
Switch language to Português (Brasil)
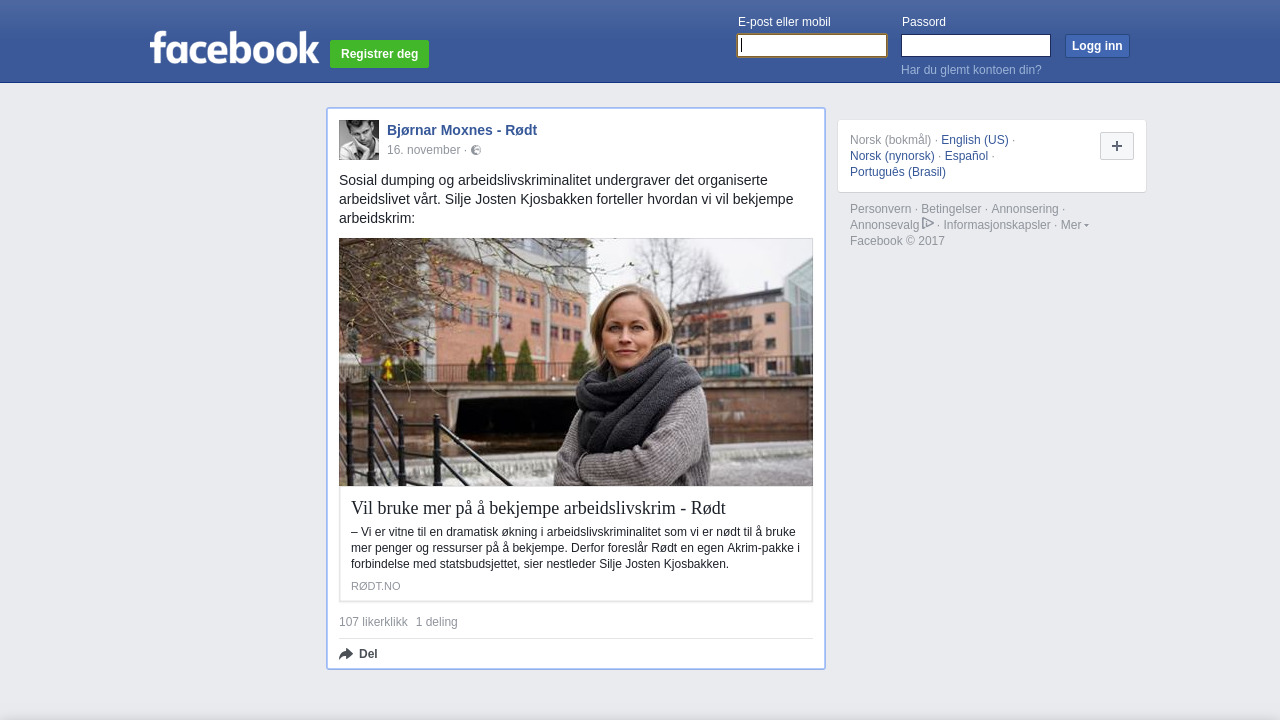pyautogui.click(x=898, y=172)
